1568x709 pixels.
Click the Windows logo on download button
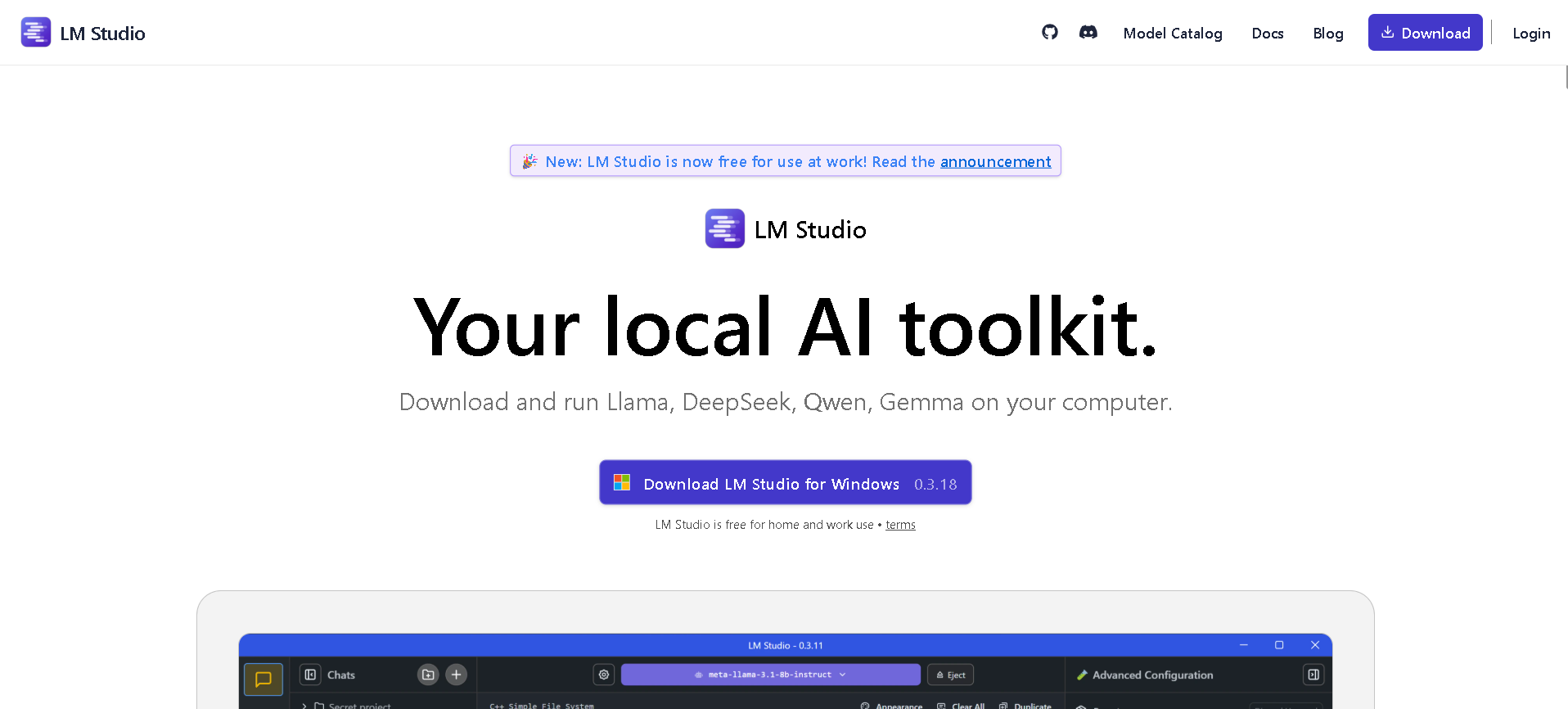[x=622, y=483]
